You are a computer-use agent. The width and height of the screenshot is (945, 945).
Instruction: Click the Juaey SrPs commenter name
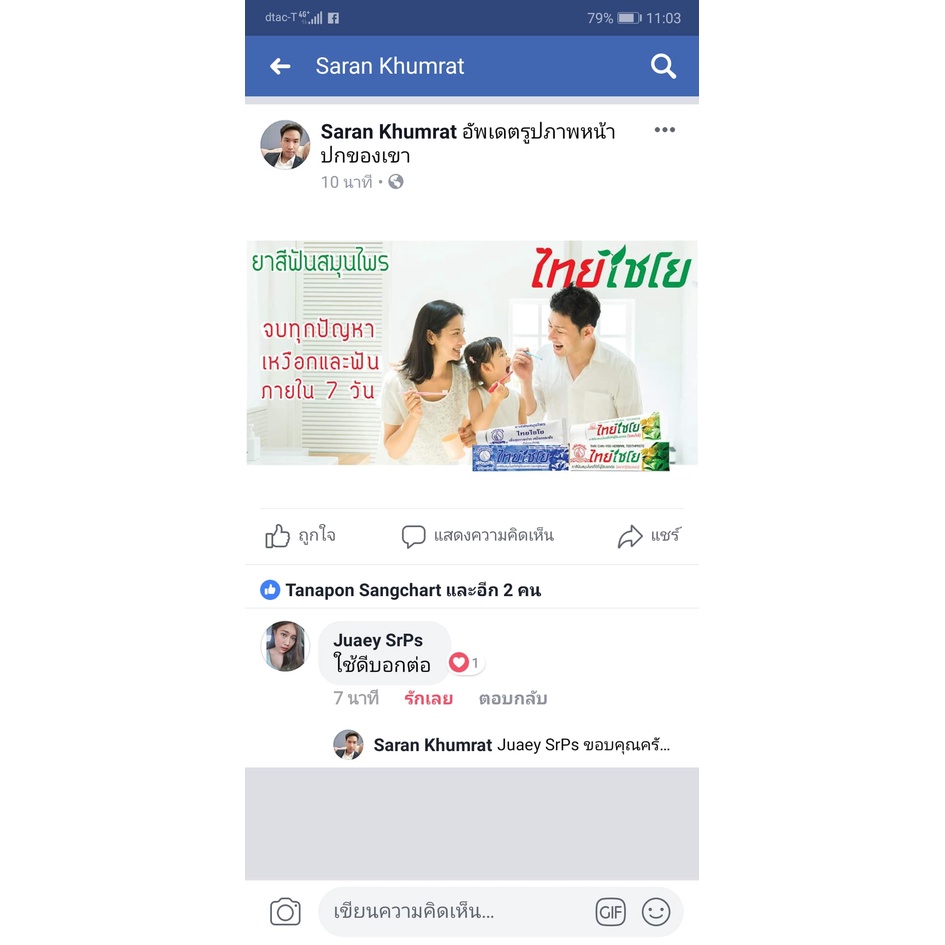point(378,640)
